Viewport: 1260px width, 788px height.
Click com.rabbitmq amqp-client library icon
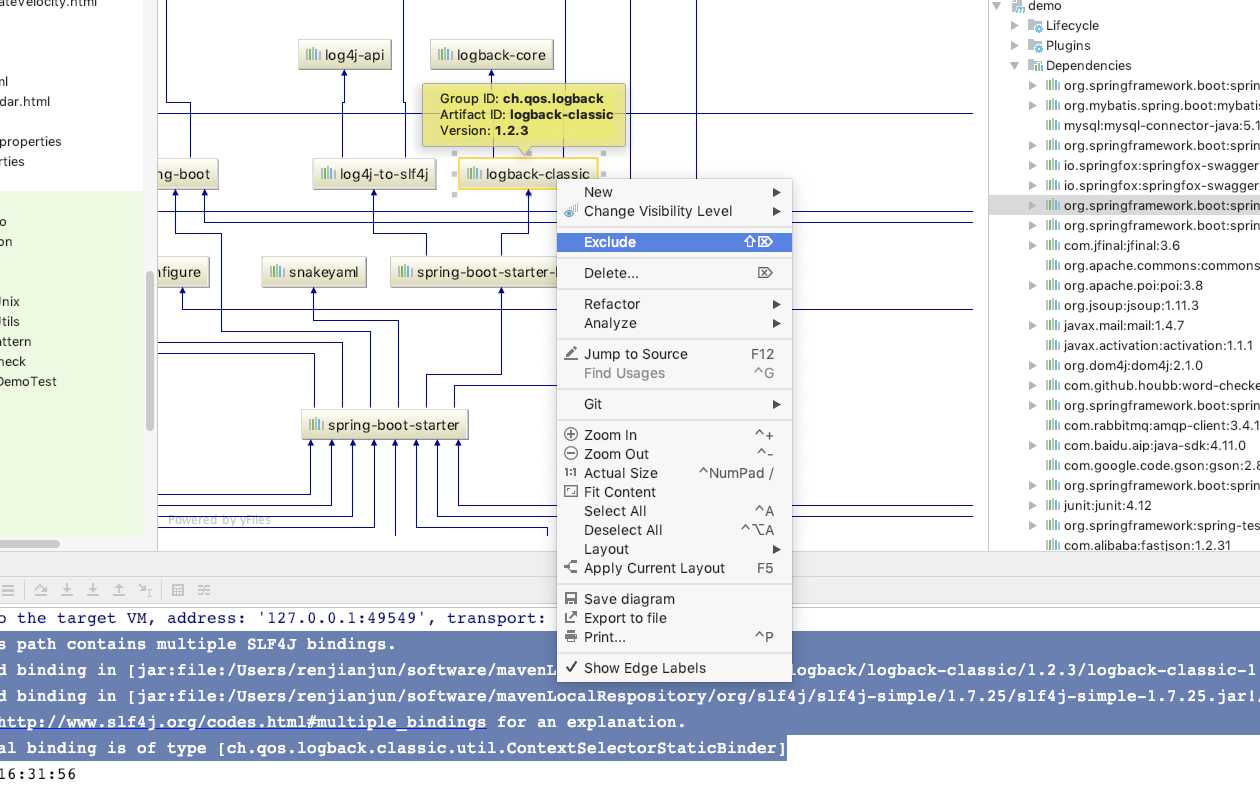point(1053,426)
